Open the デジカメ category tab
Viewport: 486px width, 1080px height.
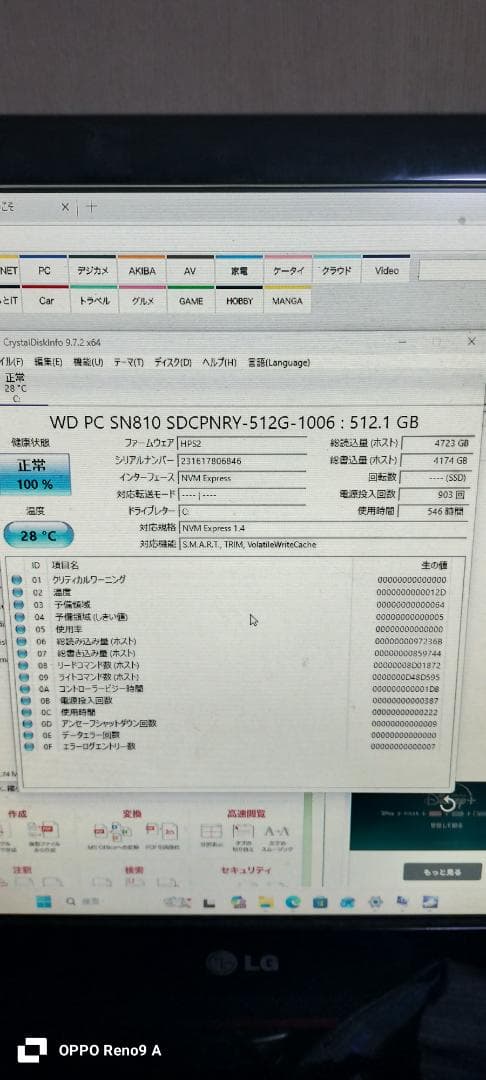[92, 271]
